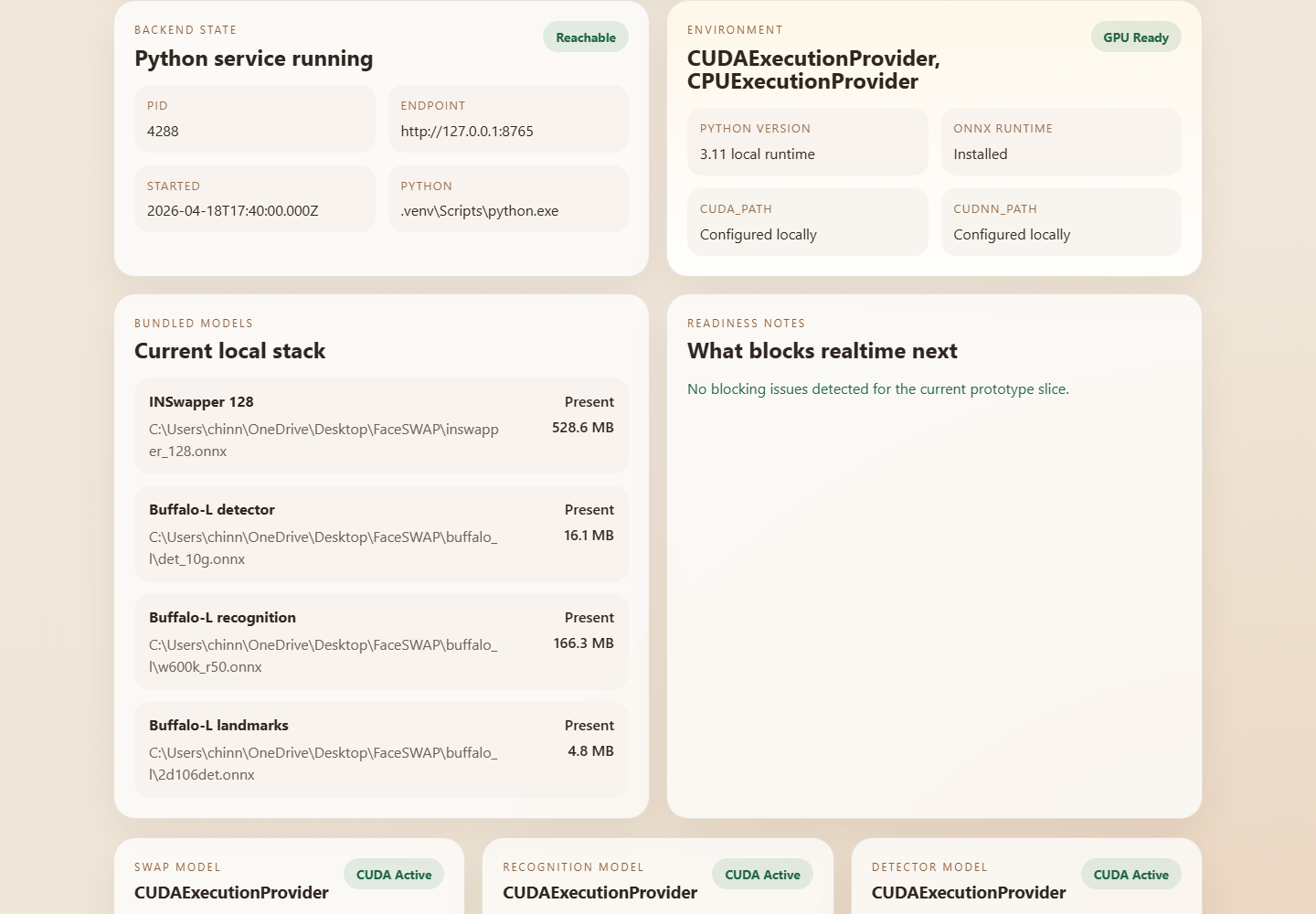
Task: Click the 166.3 MB size value
Action: click(x=584, y=643)
